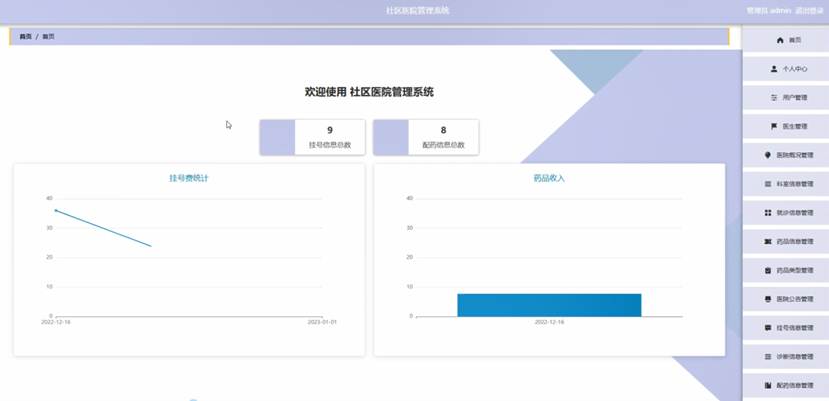The width and height of the screenshot is (829, 401).
Task: Click the home icon beside 首页 in sidebar
Action: tap(780, 40)
